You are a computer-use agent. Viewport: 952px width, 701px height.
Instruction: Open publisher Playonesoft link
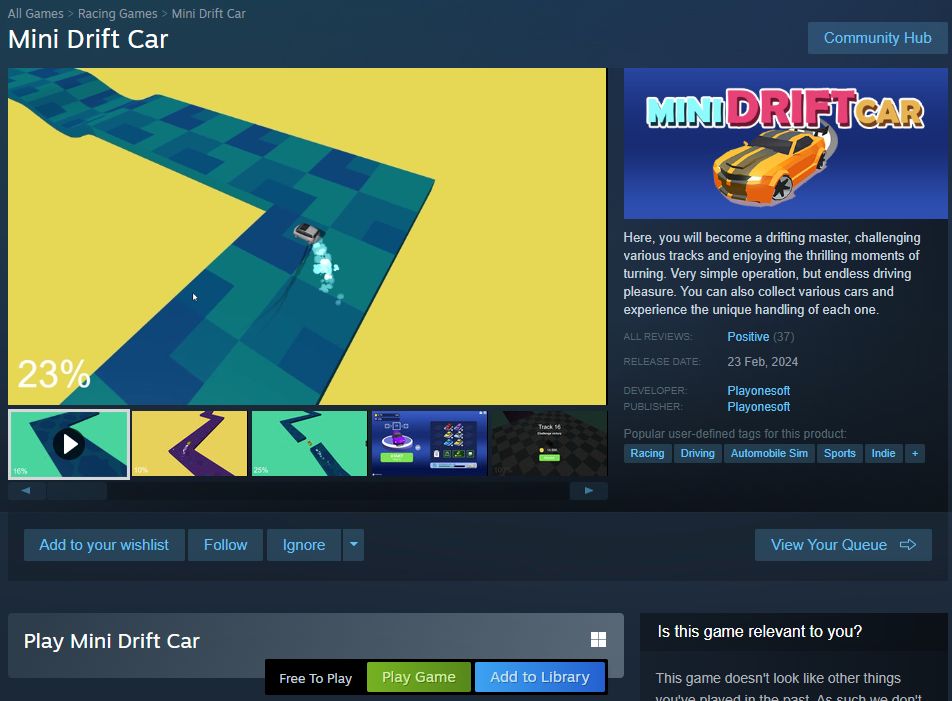pos(758,407)
